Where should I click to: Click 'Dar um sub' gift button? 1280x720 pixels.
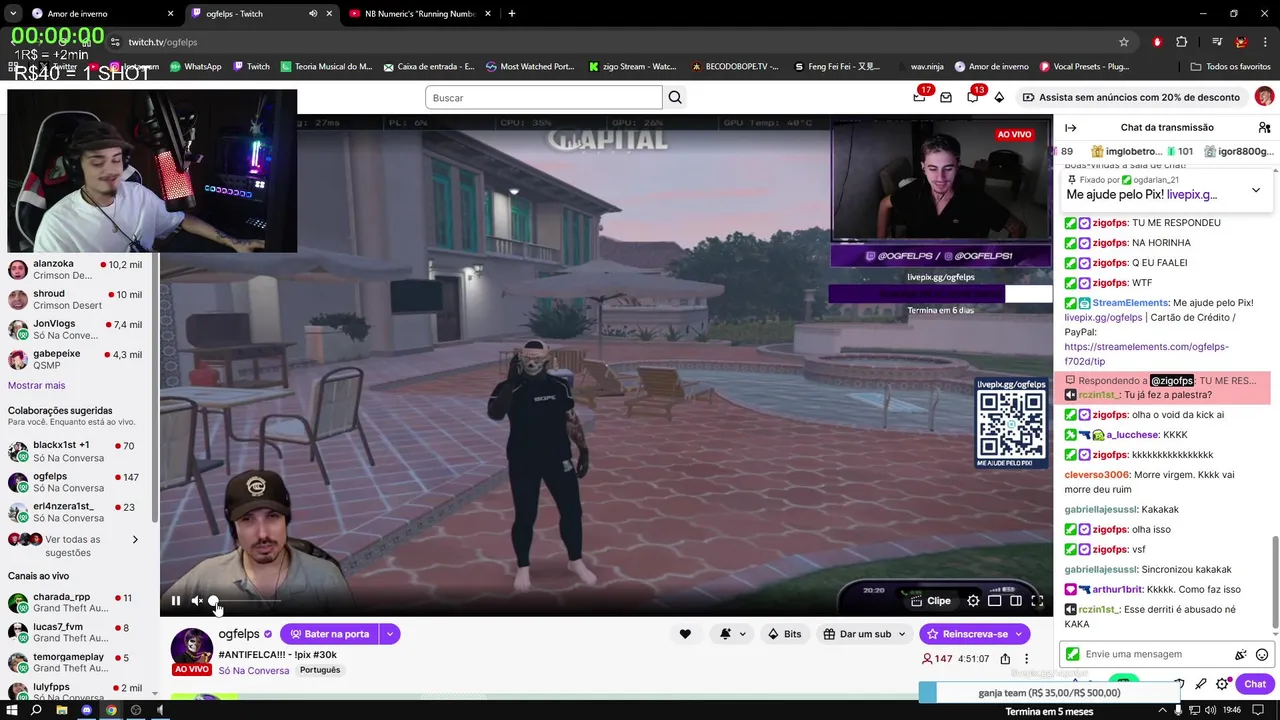pyautogui.click(x=865, y=634)
